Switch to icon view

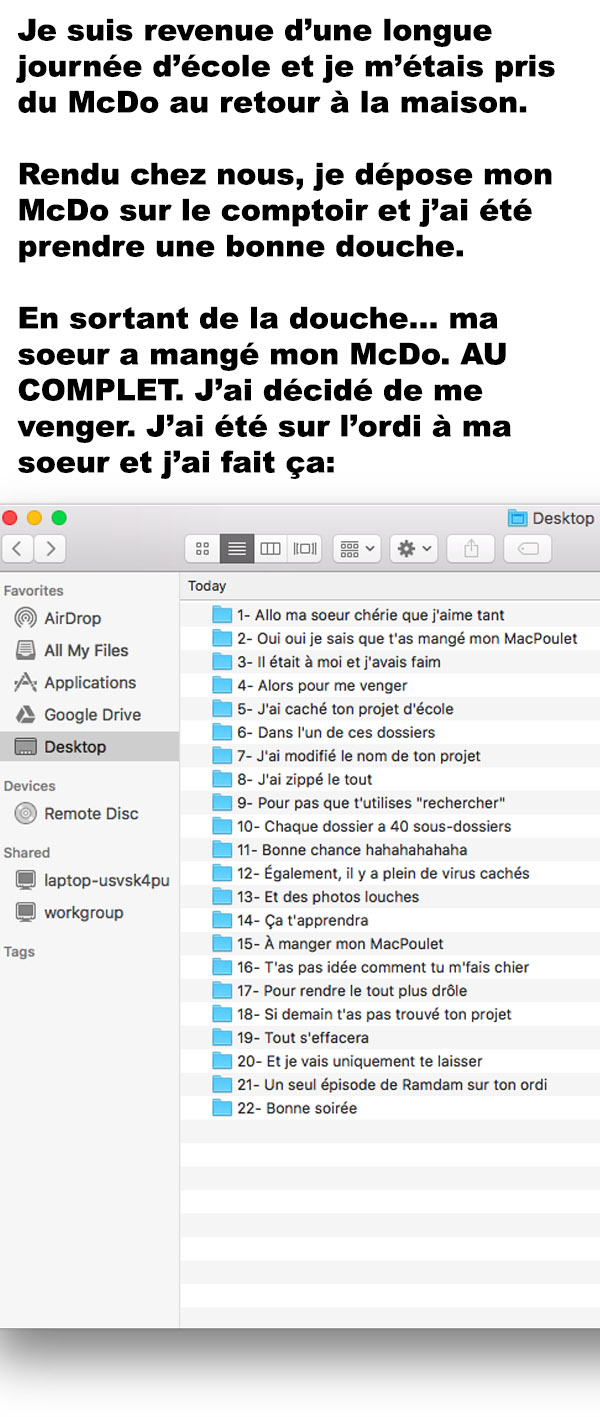coord(203,548)
